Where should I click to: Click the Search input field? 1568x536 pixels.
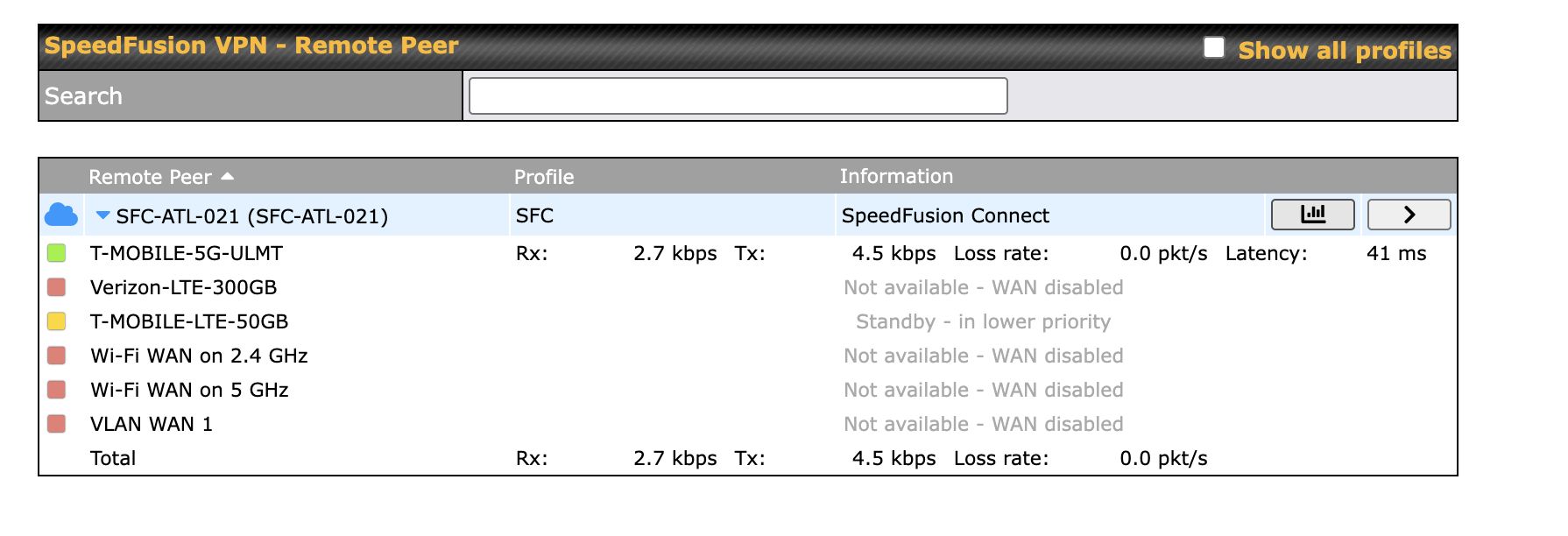pos(738,95)
